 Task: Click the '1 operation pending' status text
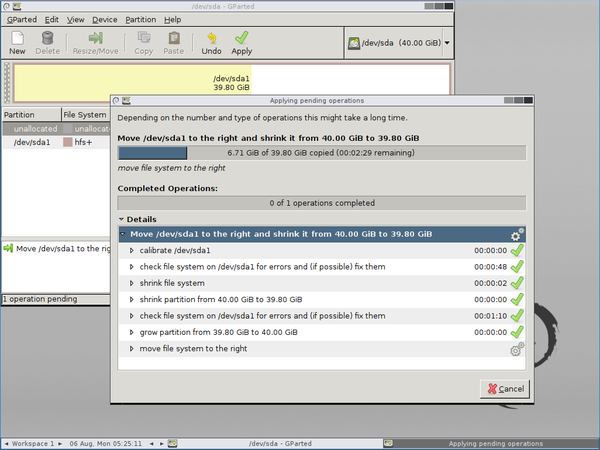pyautogui.click(x=40, y=299)
